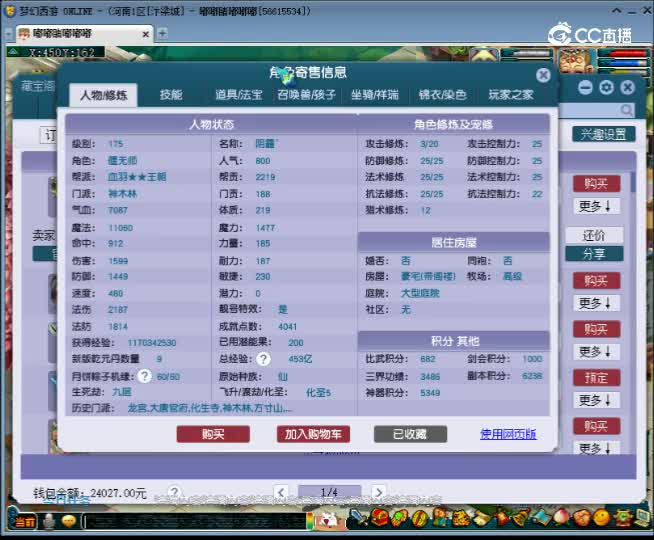Screen dimensions: 654x540
Task: Click the golden bell icon in bottom toolbar
Action: [x=521, y=518]
